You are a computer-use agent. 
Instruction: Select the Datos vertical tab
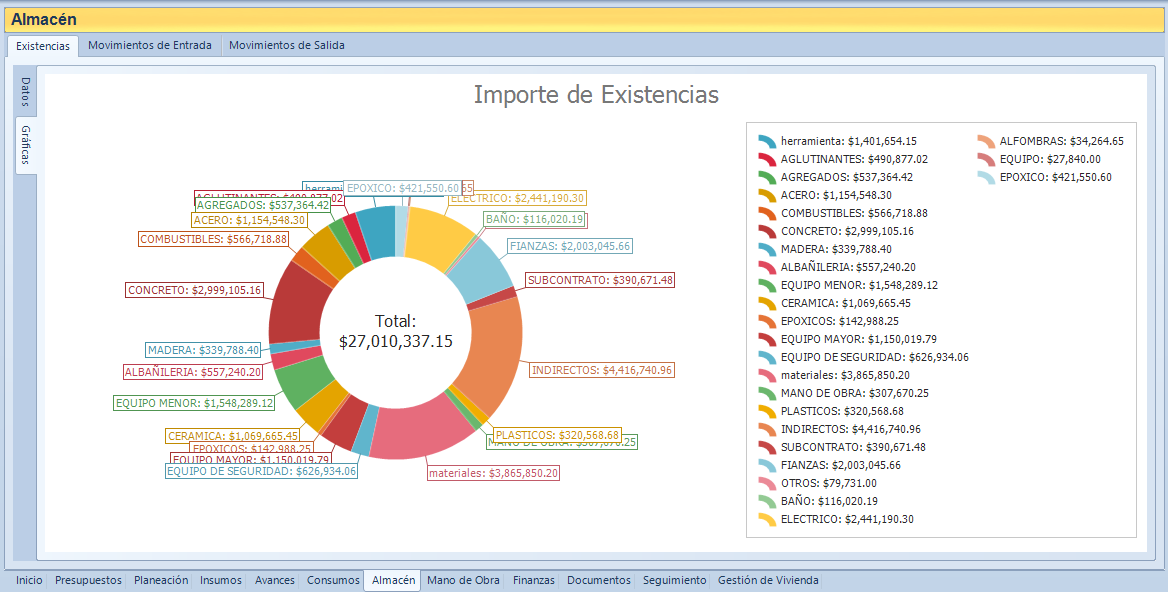click(x=25, y=92)
